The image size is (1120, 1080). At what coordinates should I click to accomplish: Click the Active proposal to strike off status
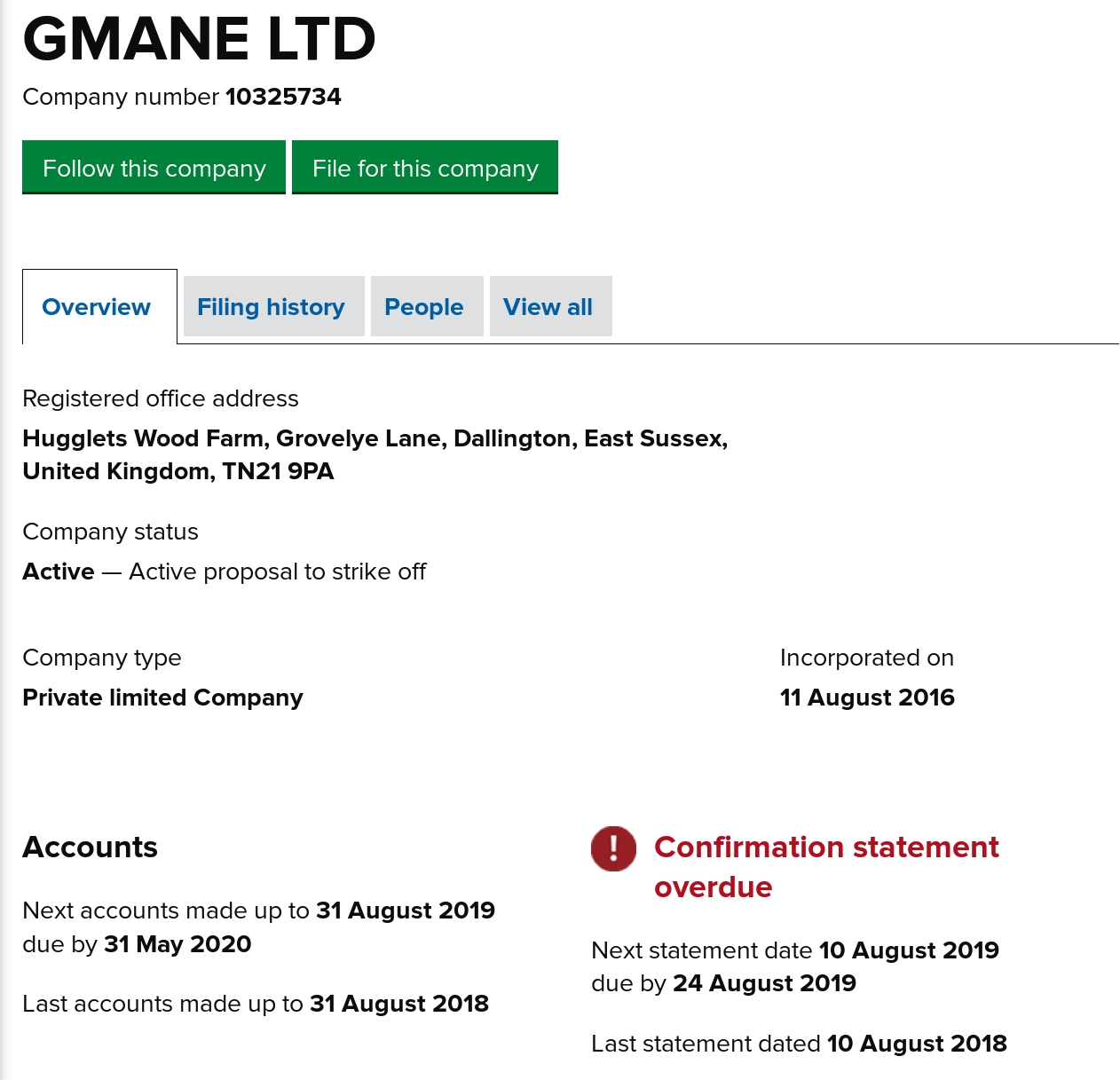pos(277,572)
